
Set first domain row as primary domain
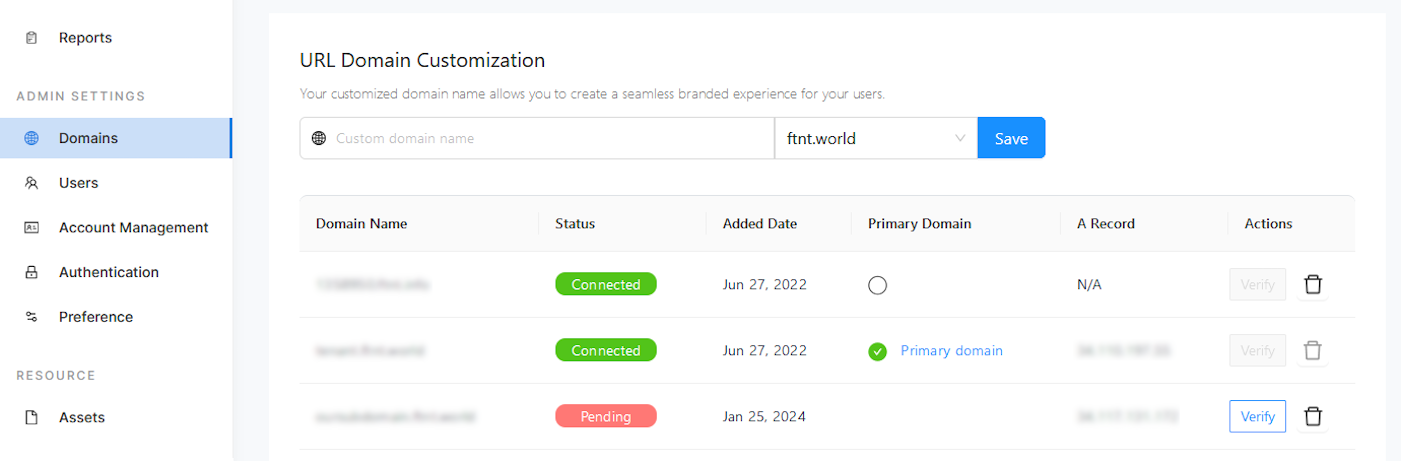click(x=877, y=285)
